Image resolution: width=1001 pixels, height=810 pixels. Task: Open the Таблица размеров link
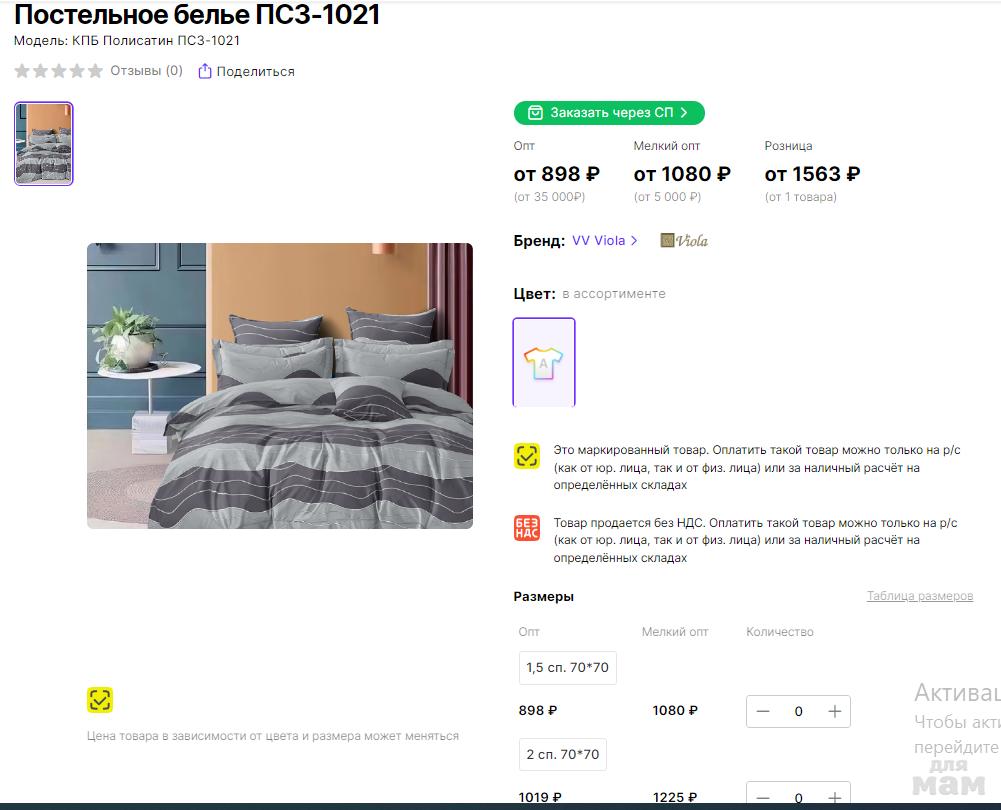919,596
